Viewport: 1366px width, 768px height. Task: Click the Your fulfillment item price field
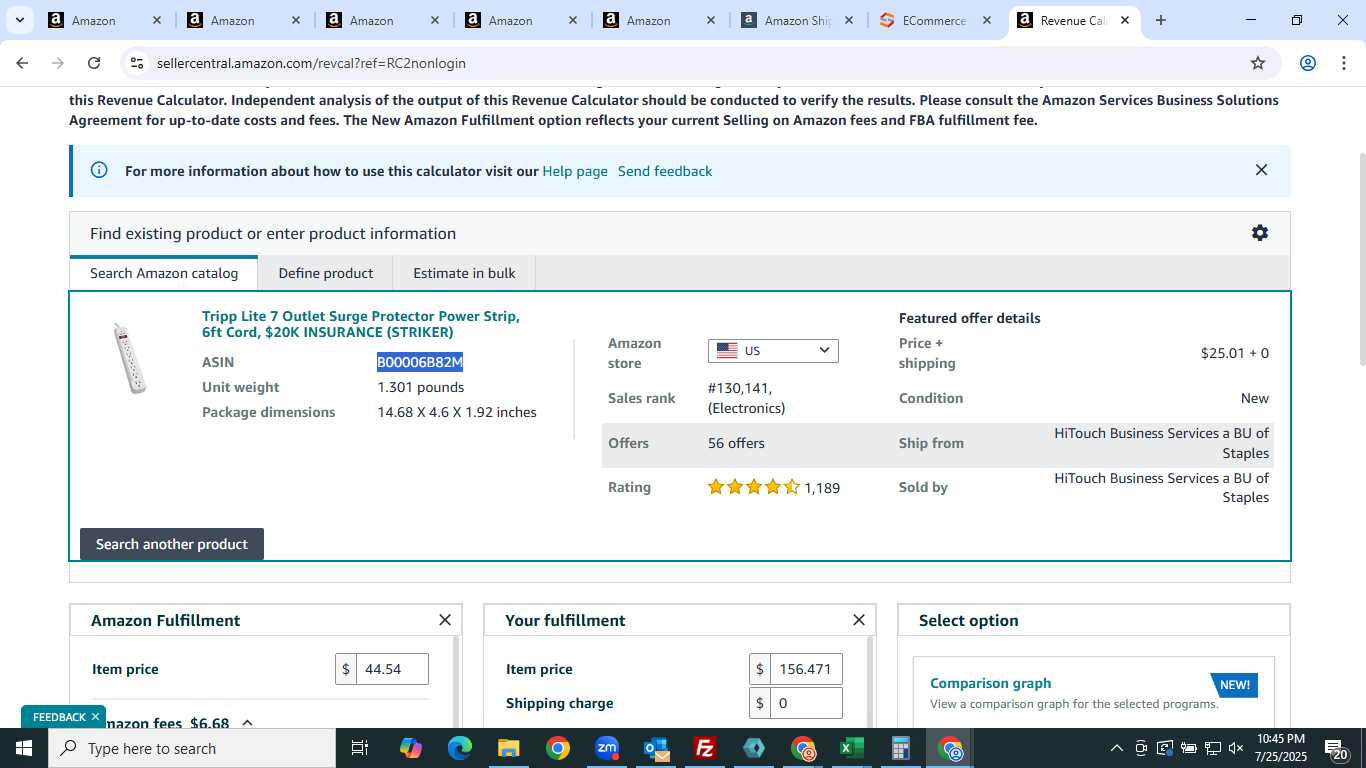[x=806, y=669]
